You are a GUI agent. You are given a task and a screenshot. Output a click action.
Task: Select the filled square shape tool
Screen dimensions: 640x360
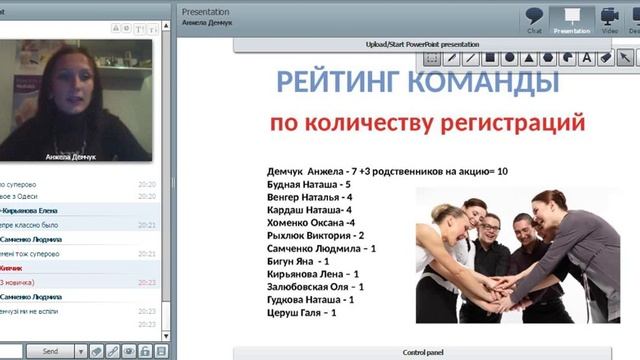[490, 59]
